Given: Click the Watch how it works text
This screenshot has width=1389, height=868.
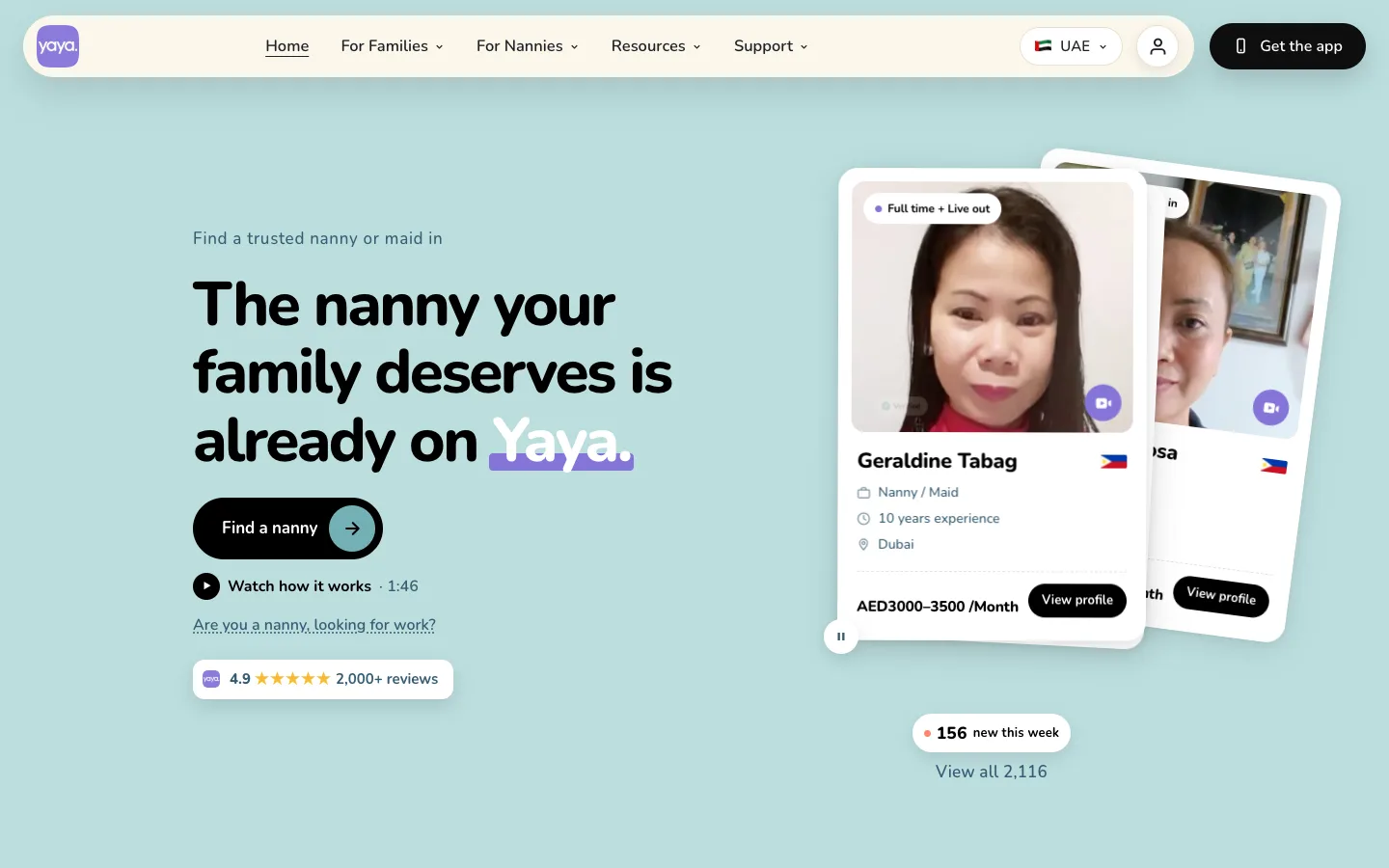Looking at the screenshot, I should click(299, 586).
